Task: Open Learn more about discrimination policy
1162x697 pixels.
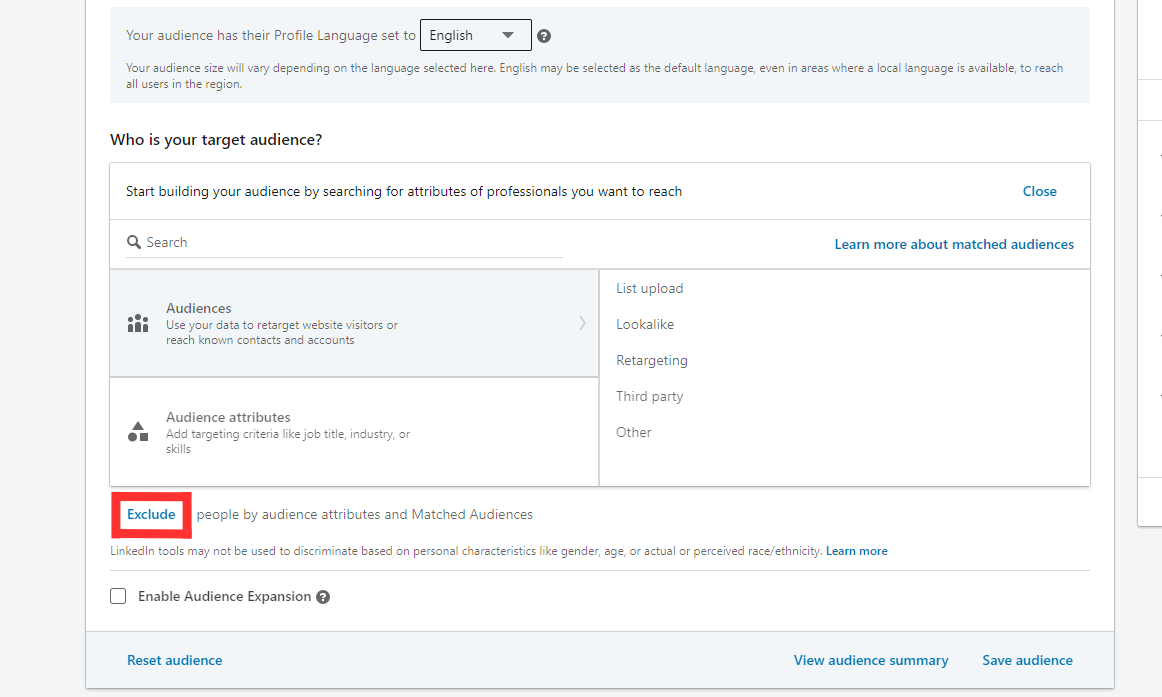Action: [x=857, y=551]
